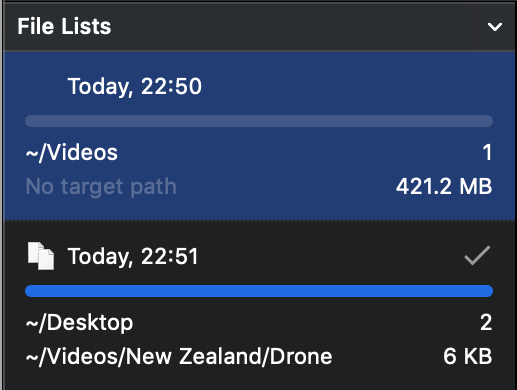
Task: Click the file count 2 of ~/Desktop
Action: 486,322
